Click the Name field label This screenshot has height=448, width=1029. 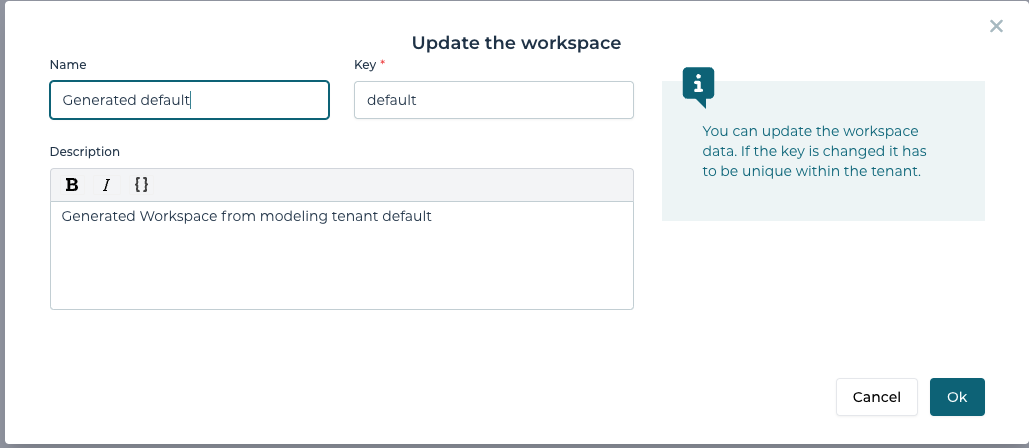coord(68,64)
